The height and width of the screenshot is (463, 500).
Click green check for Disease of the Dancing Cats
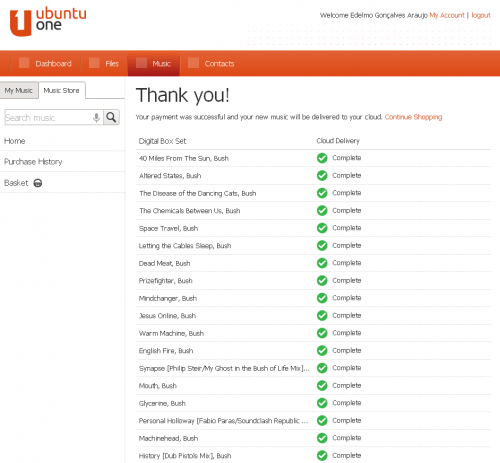322,193
